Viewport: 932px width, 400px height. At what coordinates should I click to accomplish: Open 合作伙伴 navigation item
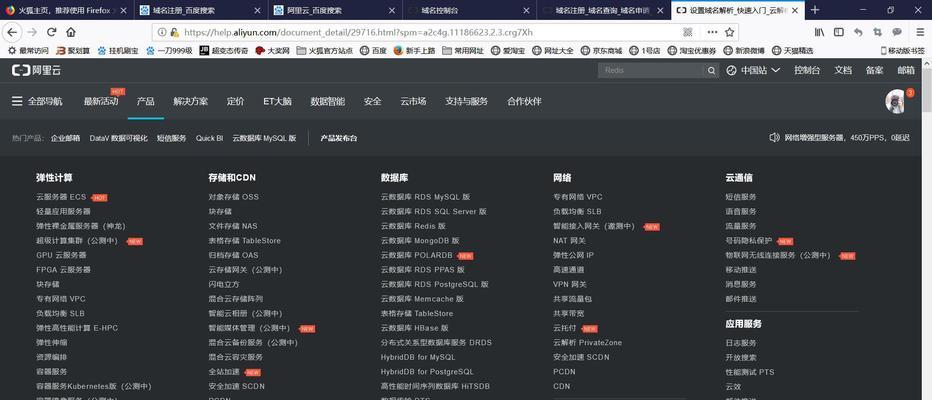[x=524, y=102]
